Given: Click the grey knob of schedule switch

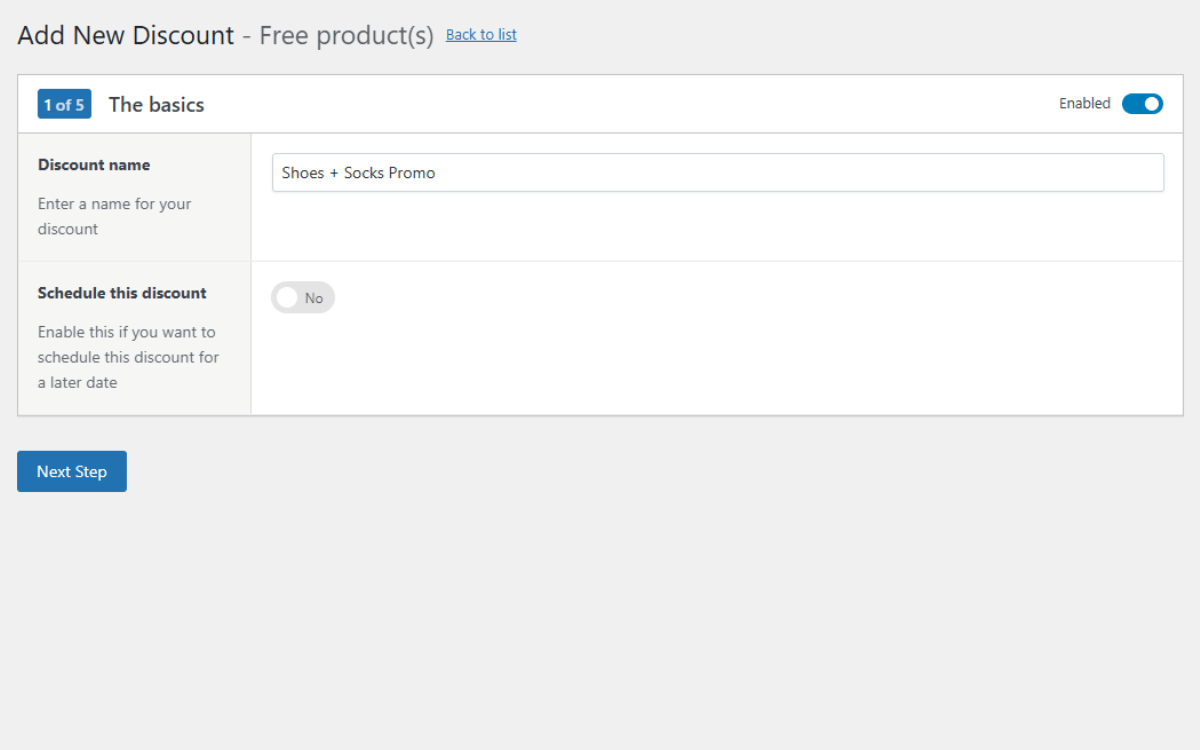Looking at the screenshot, I should coord(288,298).
